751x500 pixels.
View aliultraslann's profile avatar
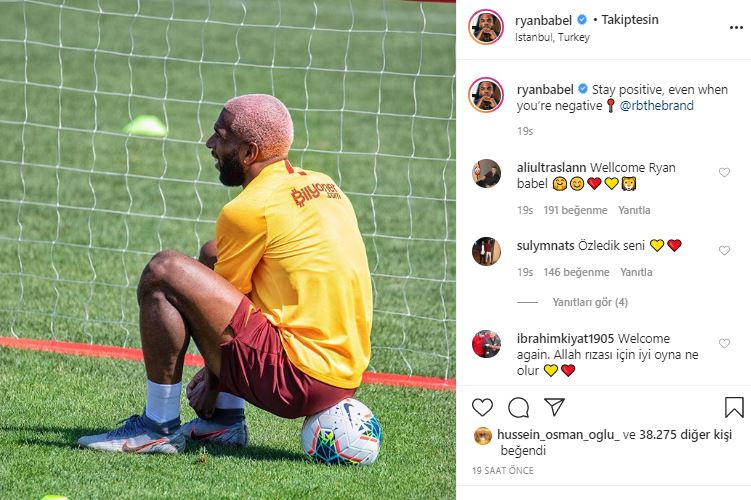pyautogui.click(x=486, y=173)
